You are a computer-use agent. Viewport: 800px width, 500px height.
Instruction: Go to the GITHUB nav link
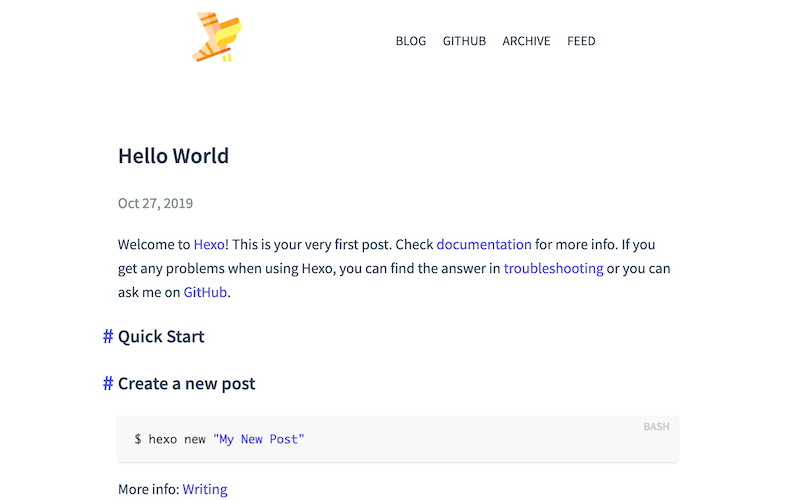click(464, 41)
